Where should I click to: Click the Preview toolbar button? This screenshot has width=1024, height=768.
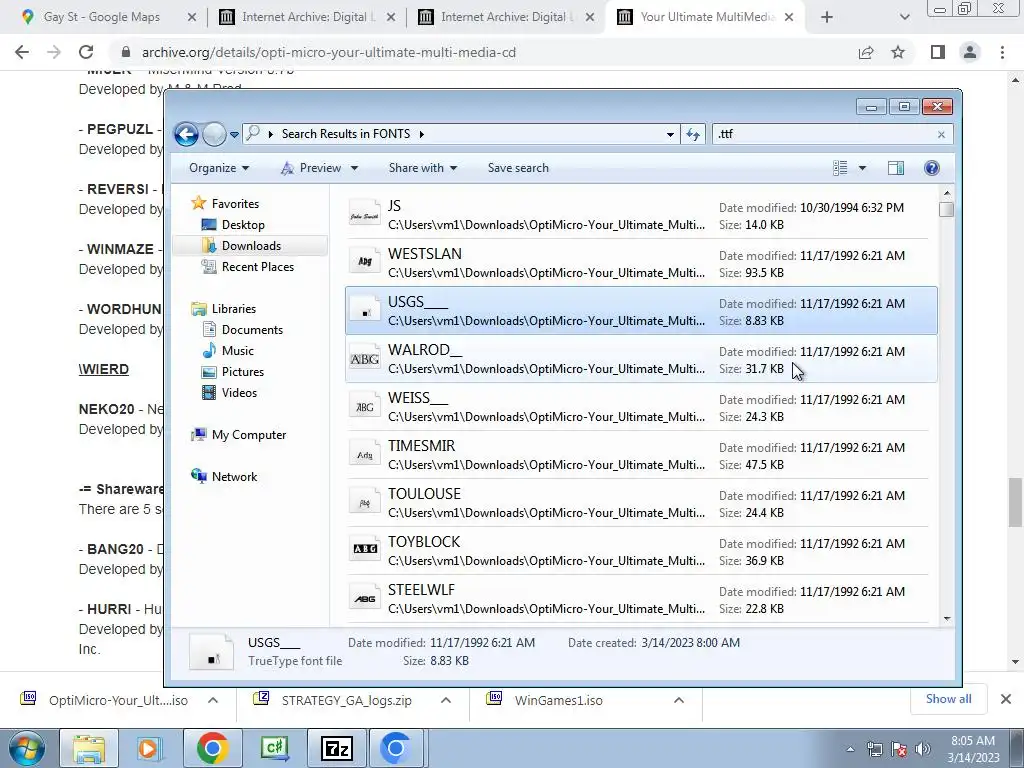pyautogui.click(x=311, y=168)
